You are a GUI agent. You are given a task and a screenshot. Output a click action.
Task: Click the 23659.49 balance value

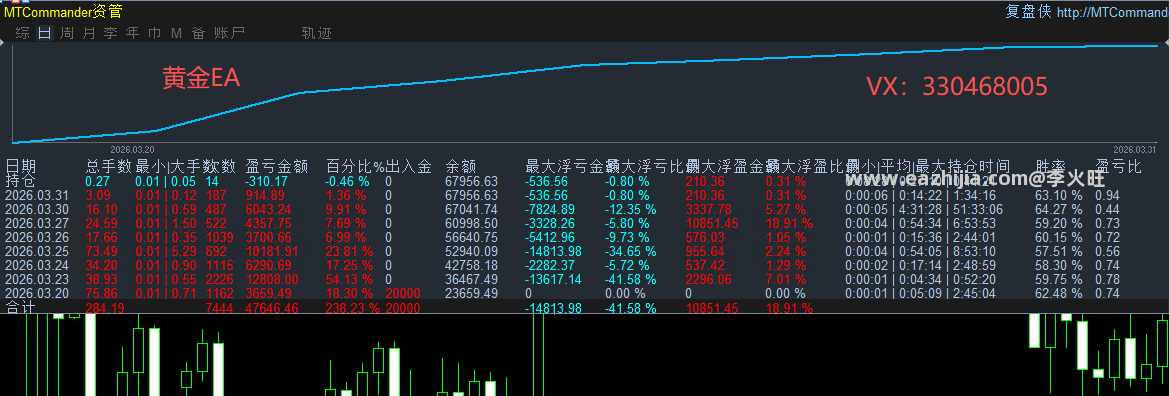tap(471, 293)
